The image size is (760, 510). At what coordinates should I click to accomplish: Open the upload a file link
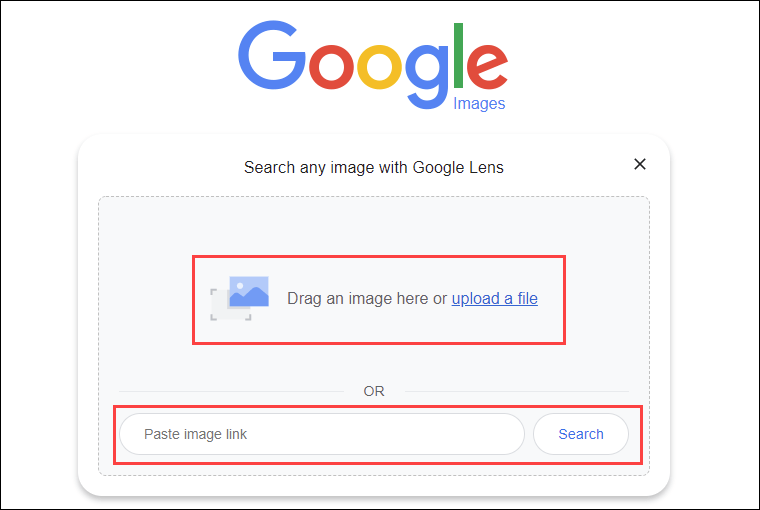click(494, 298)
